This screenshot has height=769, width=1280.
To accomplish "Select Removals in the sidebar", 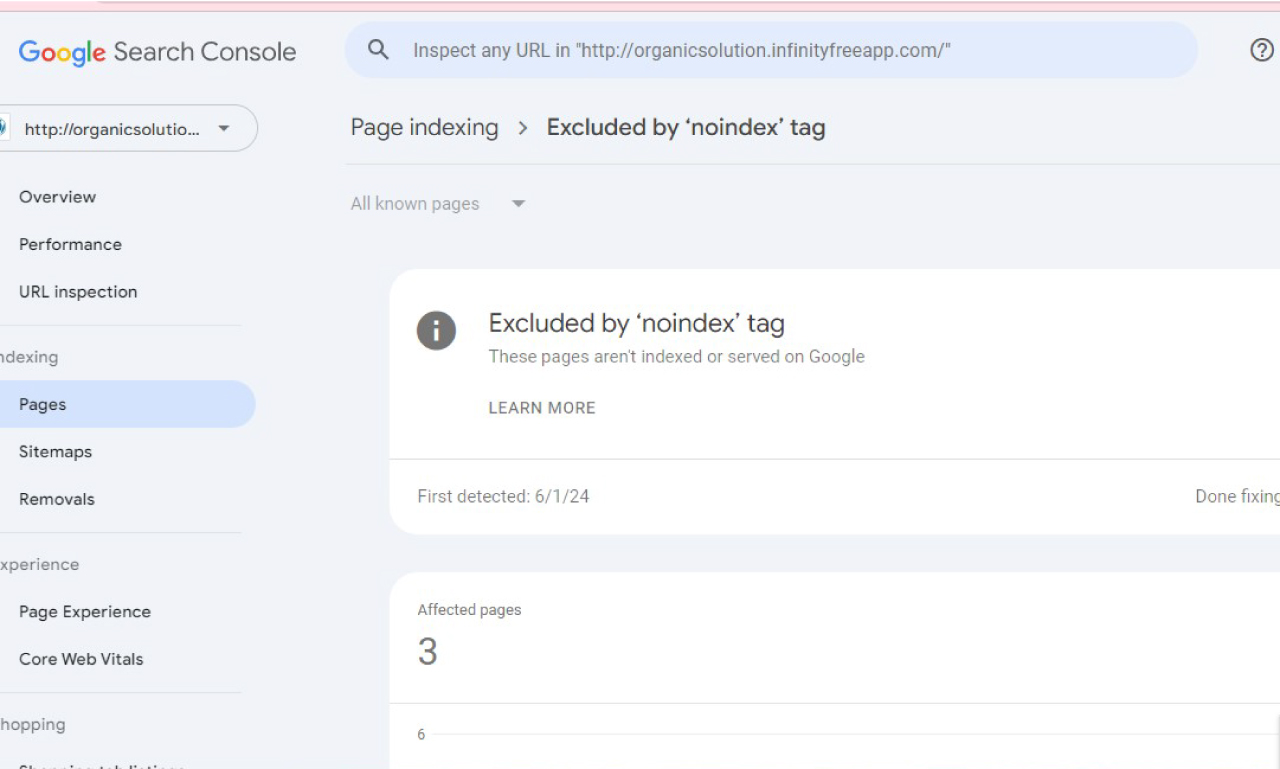I will pyautogui.click(x=57, y=498).
